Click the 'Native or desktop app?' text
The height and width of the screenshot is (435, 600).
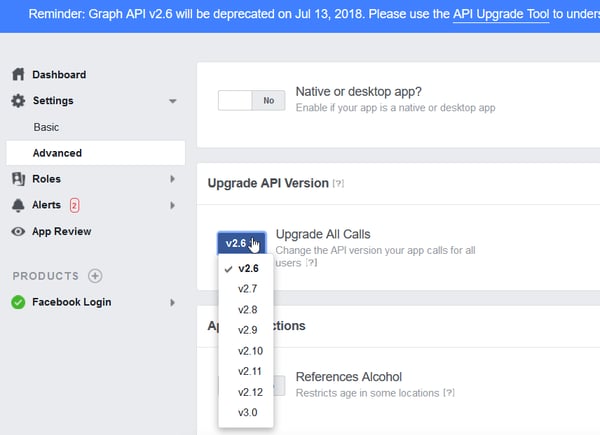point(359,92)
